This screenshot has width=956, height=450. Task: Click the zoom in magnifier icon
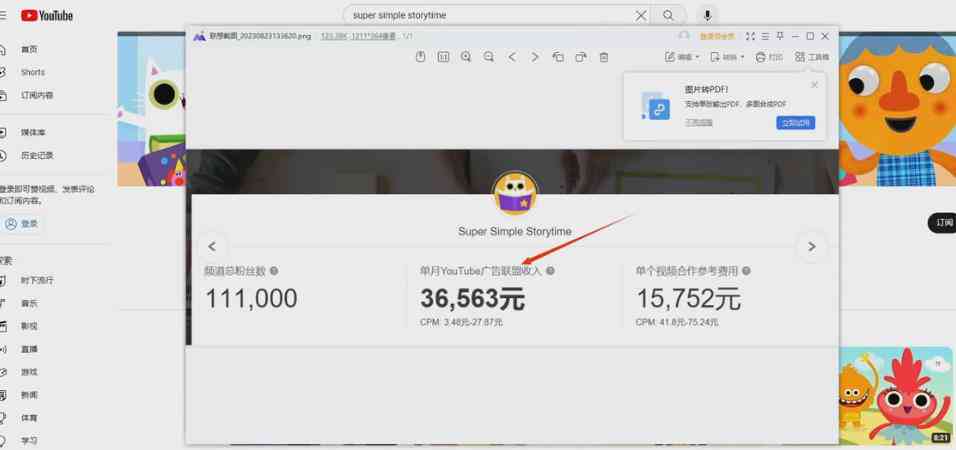pyautogui.click(x=466, y=57)
